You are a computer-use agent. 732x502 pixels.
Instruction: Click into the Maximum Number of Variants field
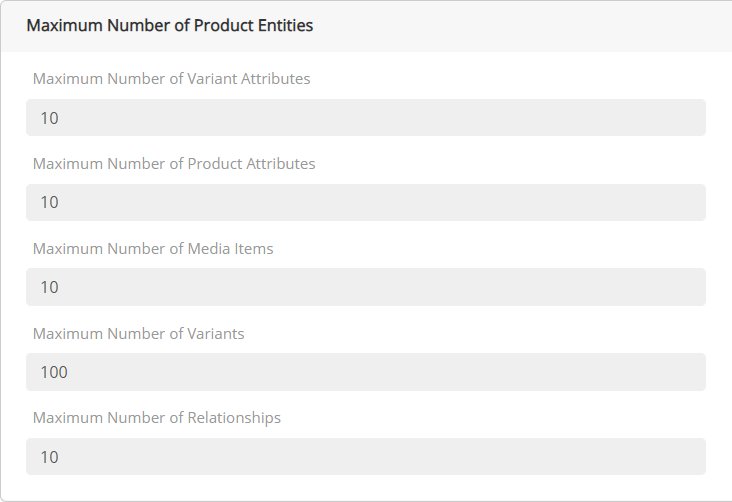point(366,372)
